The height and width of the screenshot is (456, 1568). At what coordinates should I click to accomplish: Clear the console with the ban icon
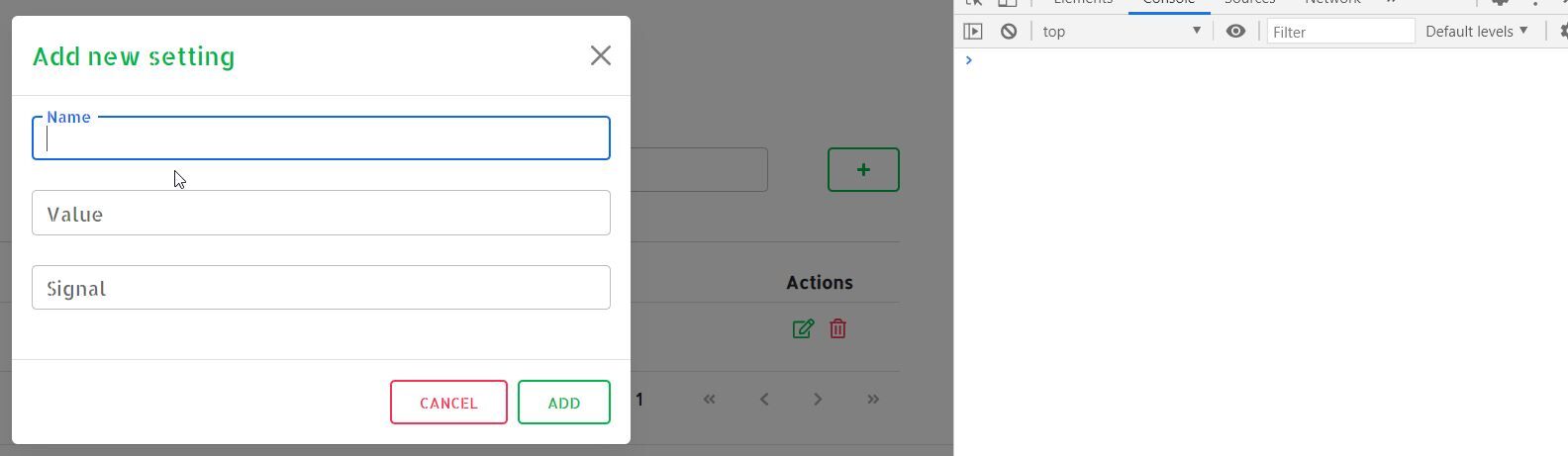pyautogui.click(x=1008, y=32)
